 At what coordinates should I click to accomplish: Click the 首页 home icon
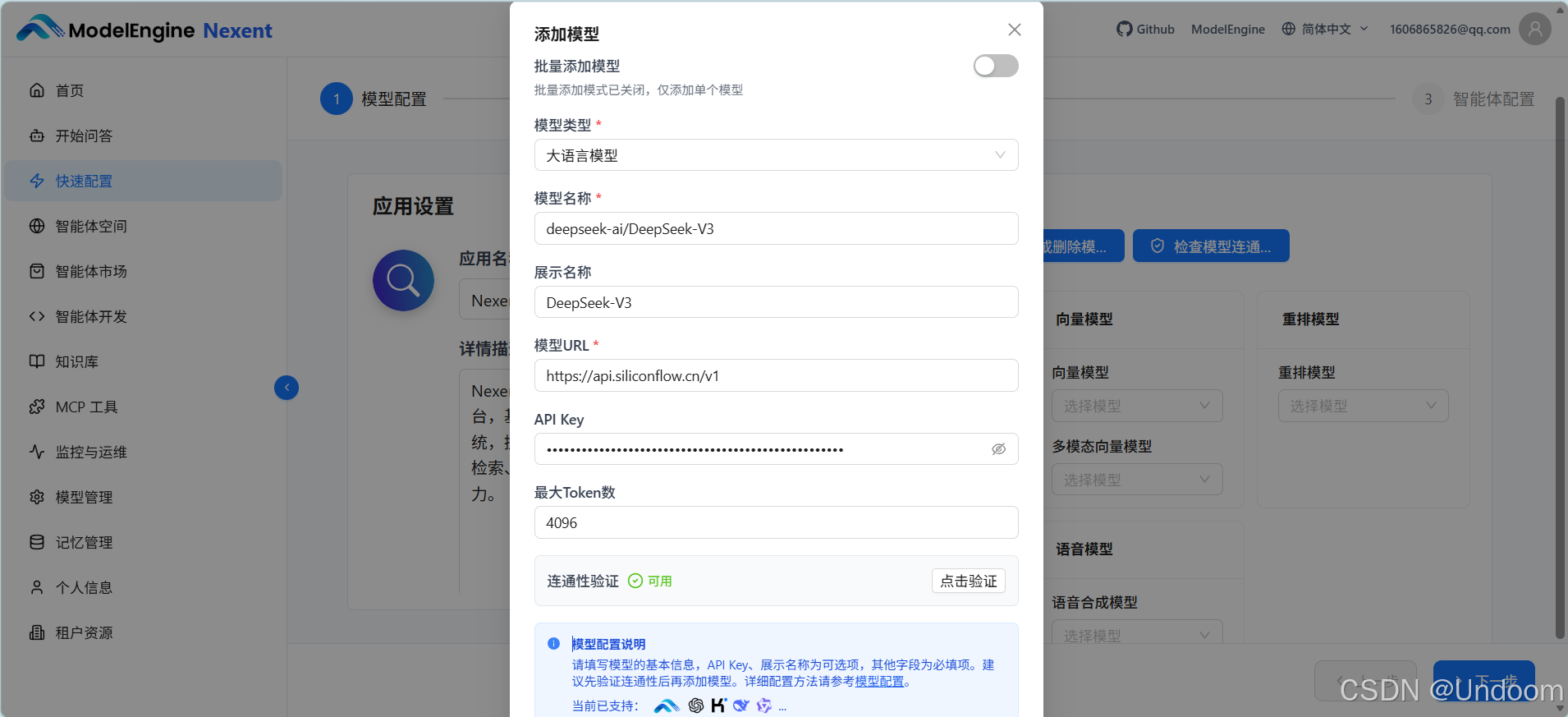pyautogui.click(x=37, y=90)
